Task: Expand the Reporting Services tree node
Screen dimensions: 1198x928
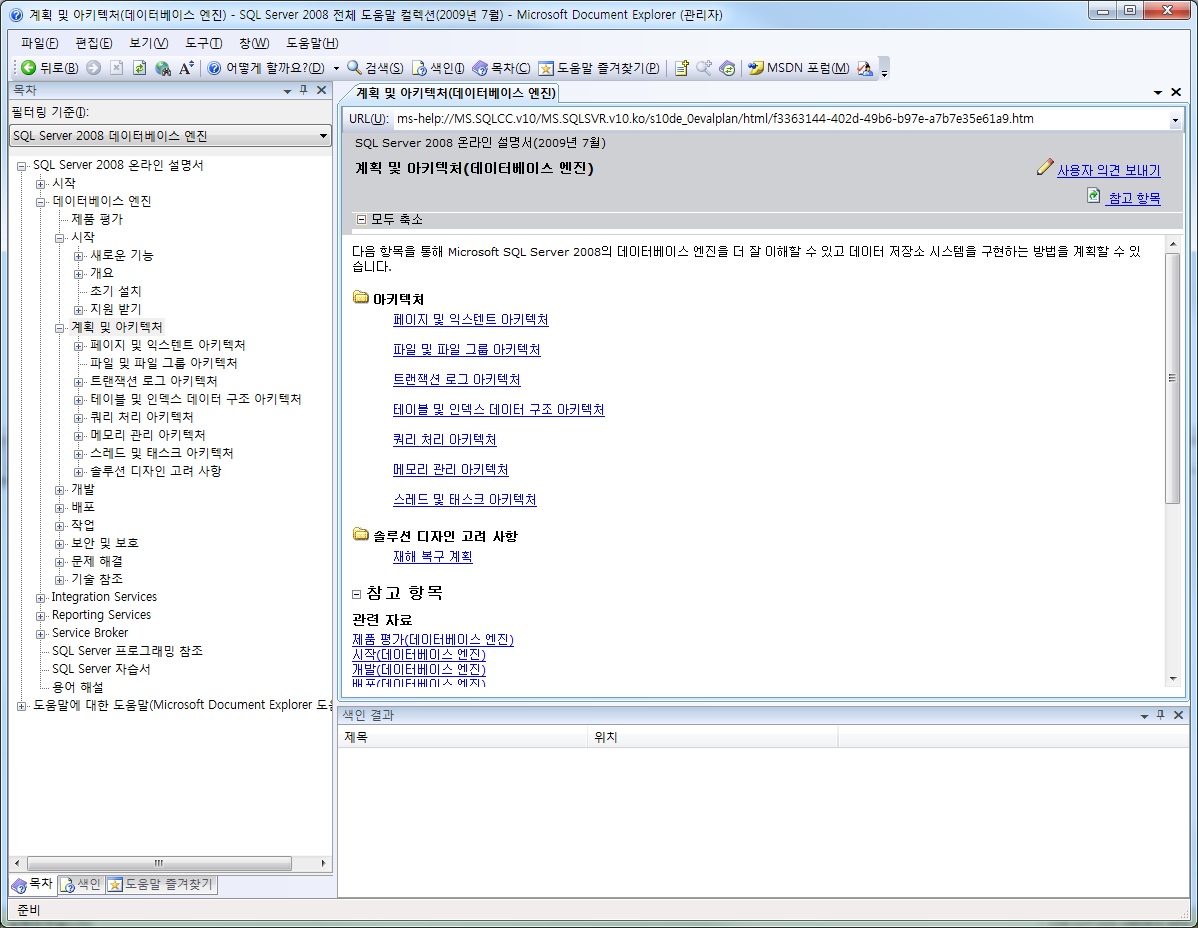Action: coord(40,616)
